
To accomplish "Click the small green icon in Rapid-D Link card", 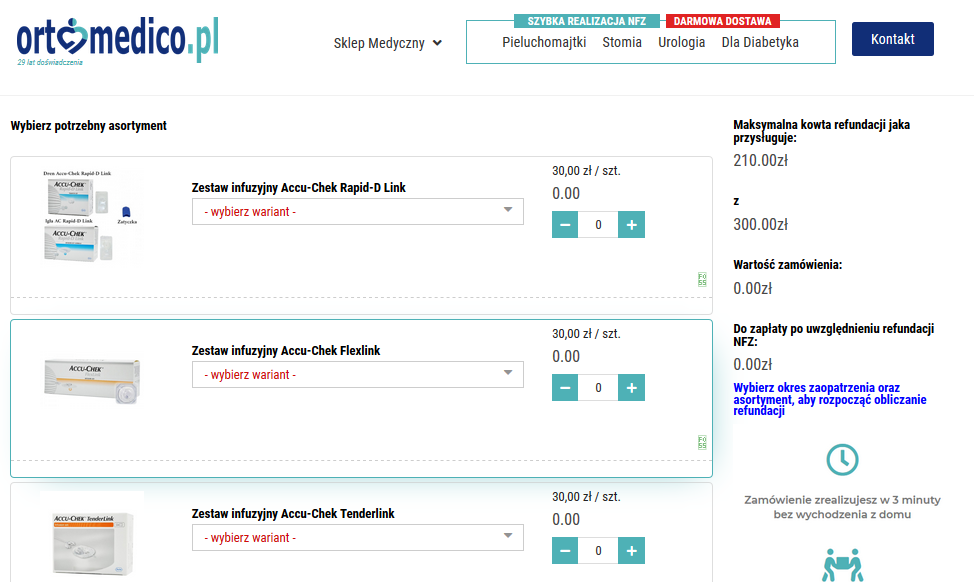I will (702, 280).
